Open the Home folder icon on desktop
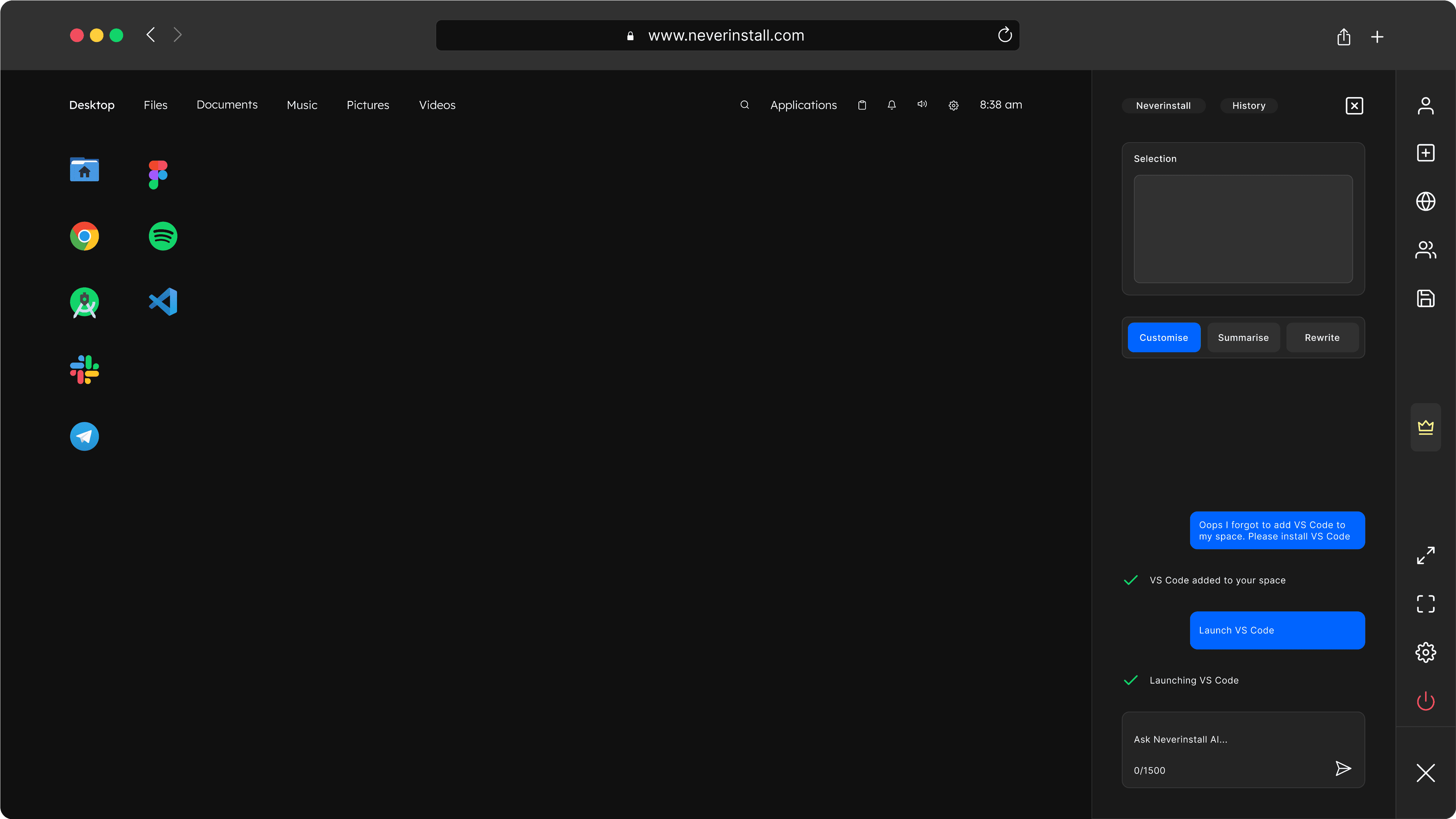 84,170
